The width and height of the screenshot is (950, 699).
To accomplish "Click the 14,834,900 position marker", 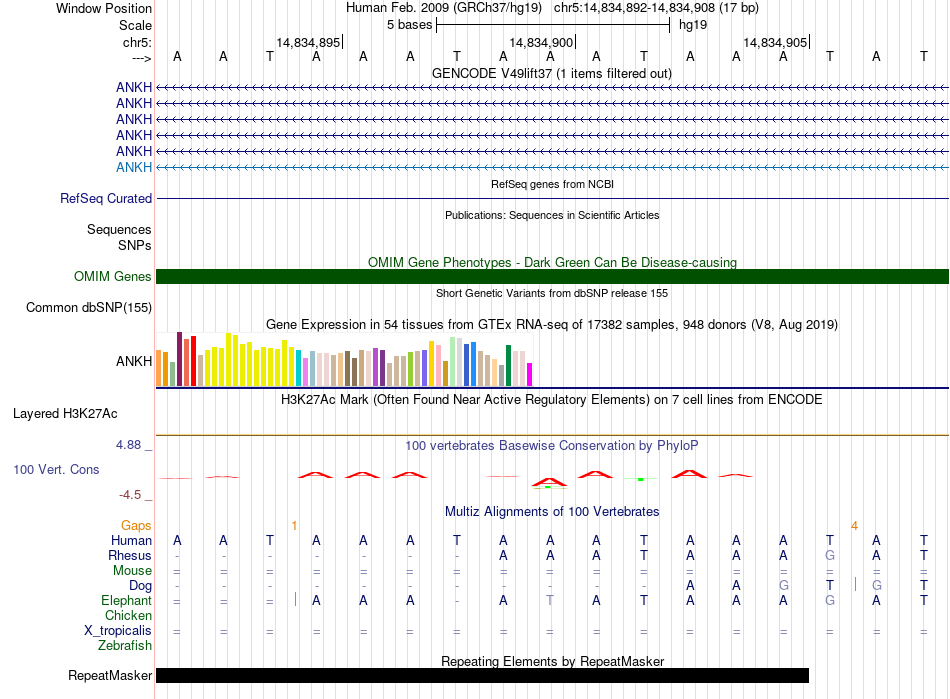I will pyautogui.click(x=542, y=43).
